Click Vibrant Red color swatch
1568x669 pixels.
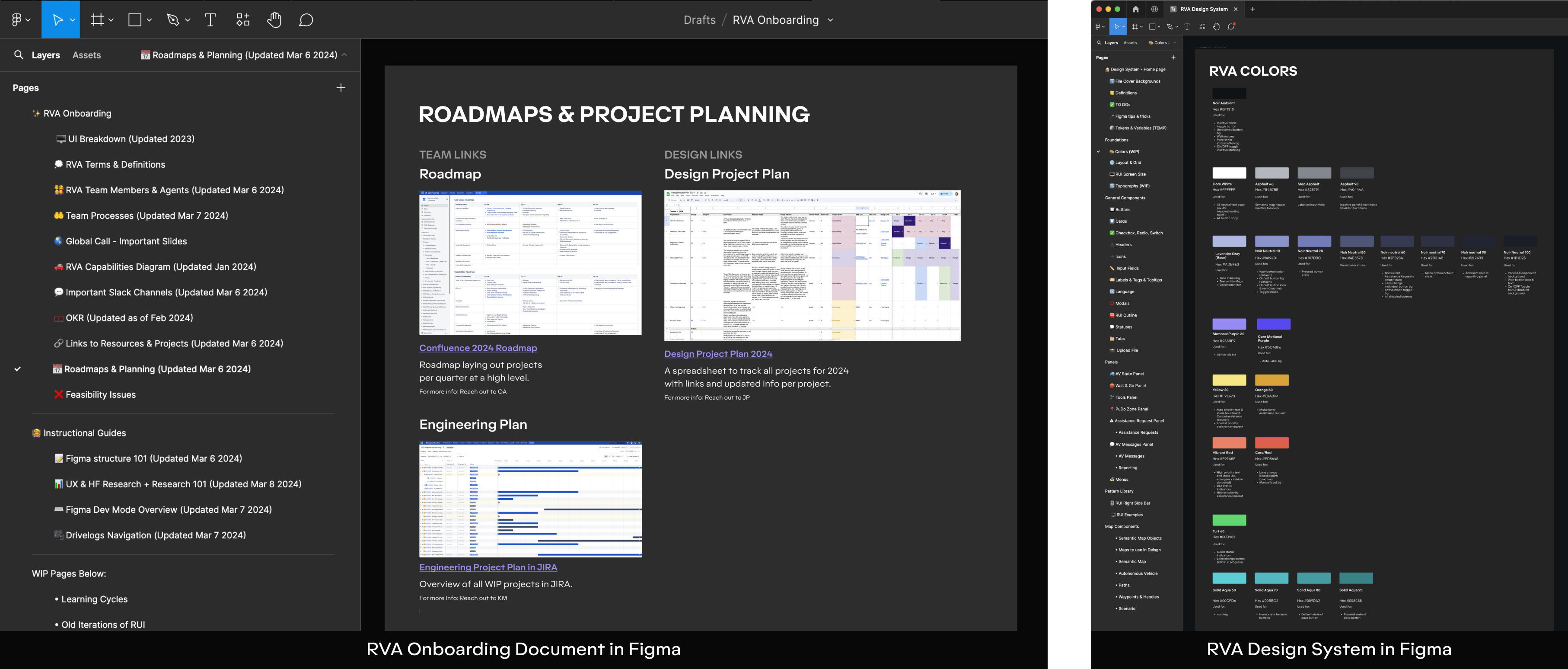(x=1229, y=443)
